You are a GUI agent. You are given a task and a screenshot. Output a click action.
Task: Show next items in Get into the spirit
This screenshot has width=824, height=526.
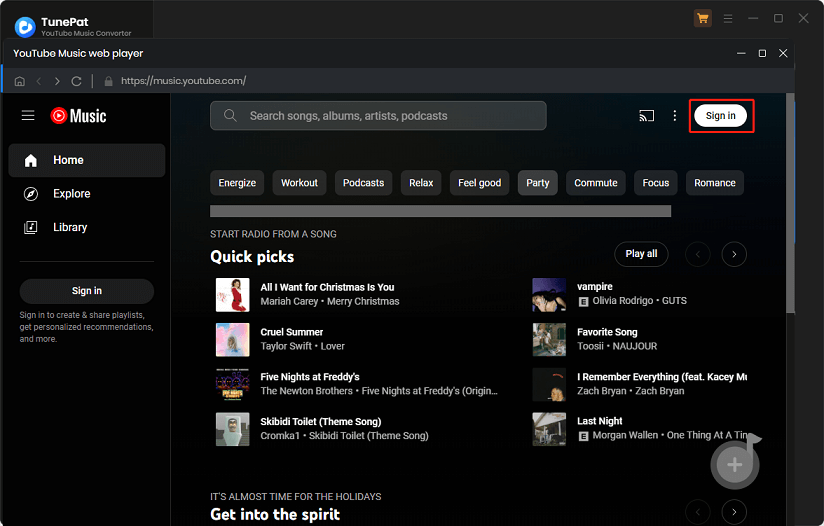point(734,511)
